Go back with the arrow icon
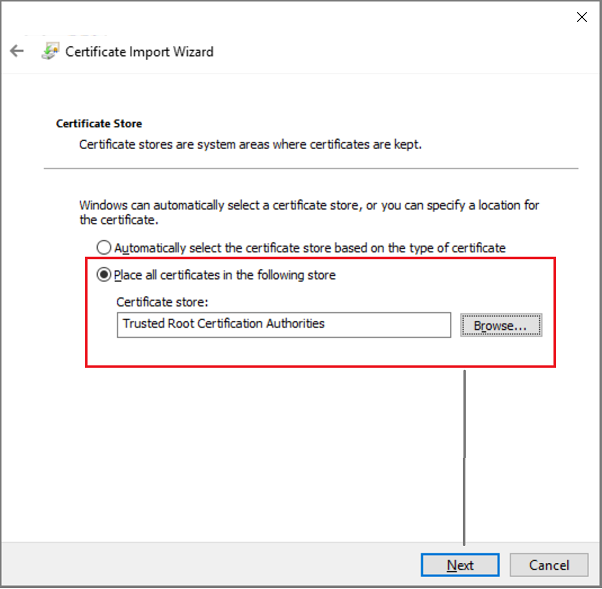This screenshot has height=589, width=602. tap(17, 51)
